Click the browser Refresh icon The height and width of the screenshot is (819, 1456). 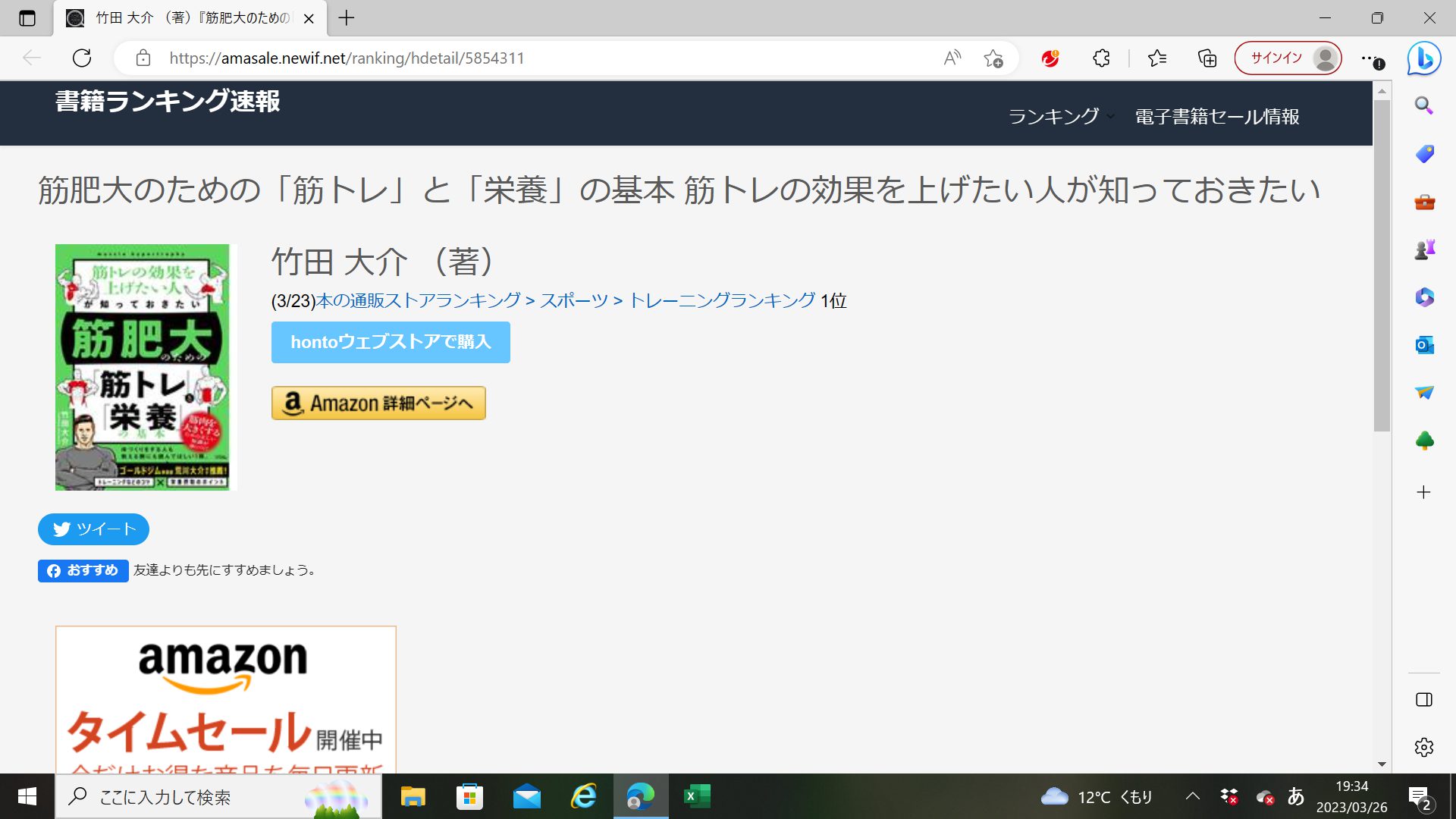(x=82, y=58)
